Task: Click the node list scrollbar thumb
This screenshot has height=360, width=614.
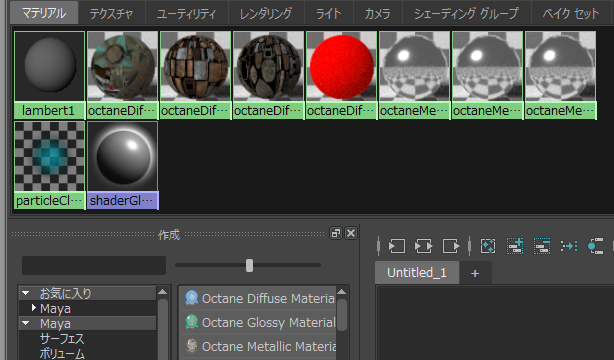Action: pos(341,315)
